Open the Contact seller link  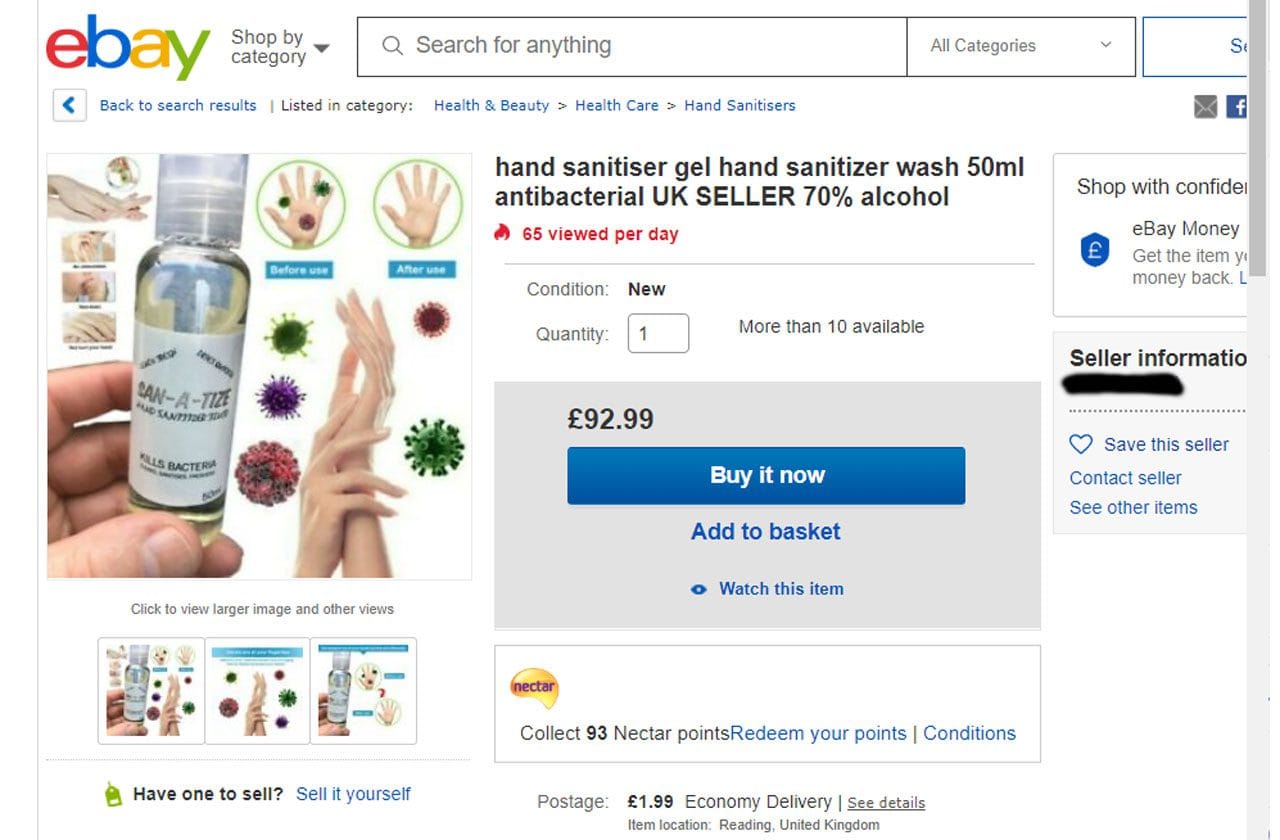coord(1125,478)
